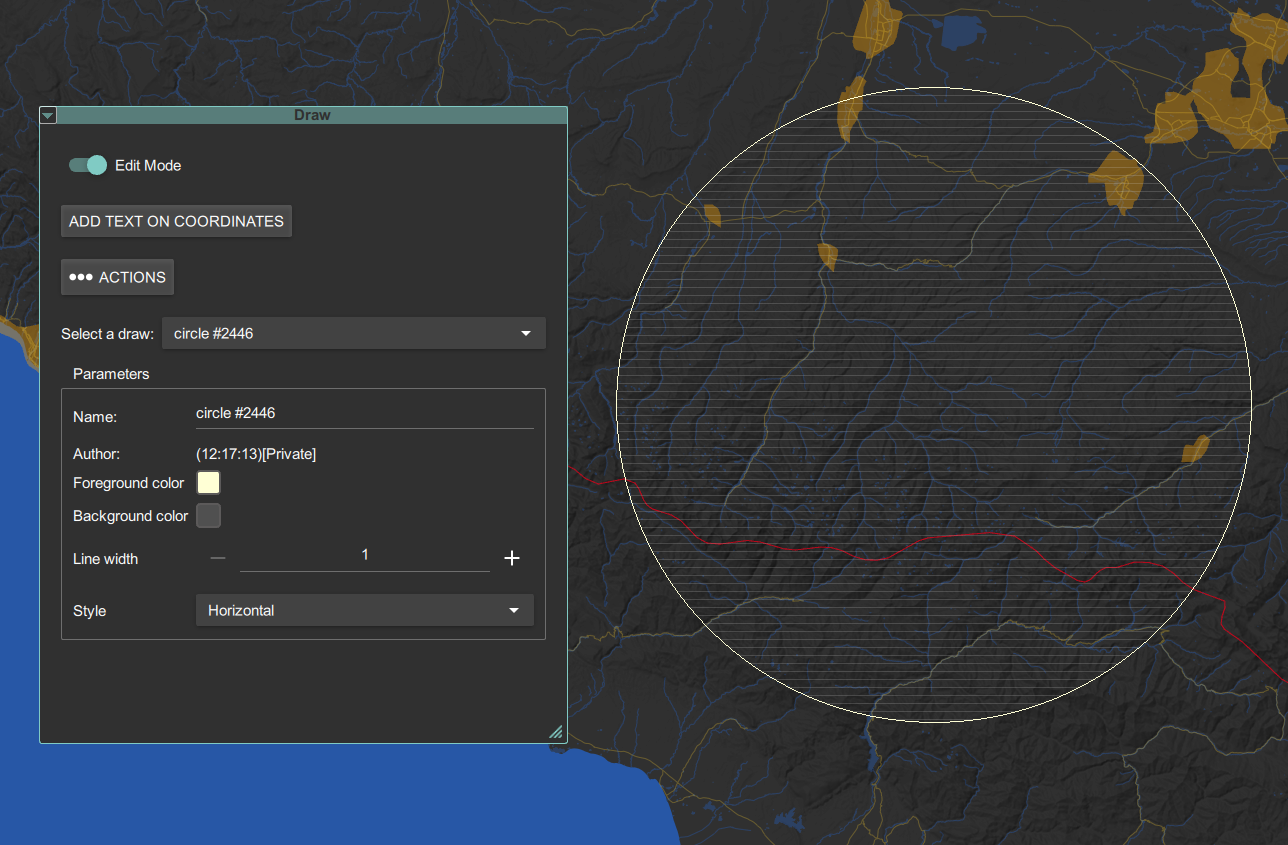The image size is (1288, 845).
Task: Click the Draw panel title bar
Action: 312,116
